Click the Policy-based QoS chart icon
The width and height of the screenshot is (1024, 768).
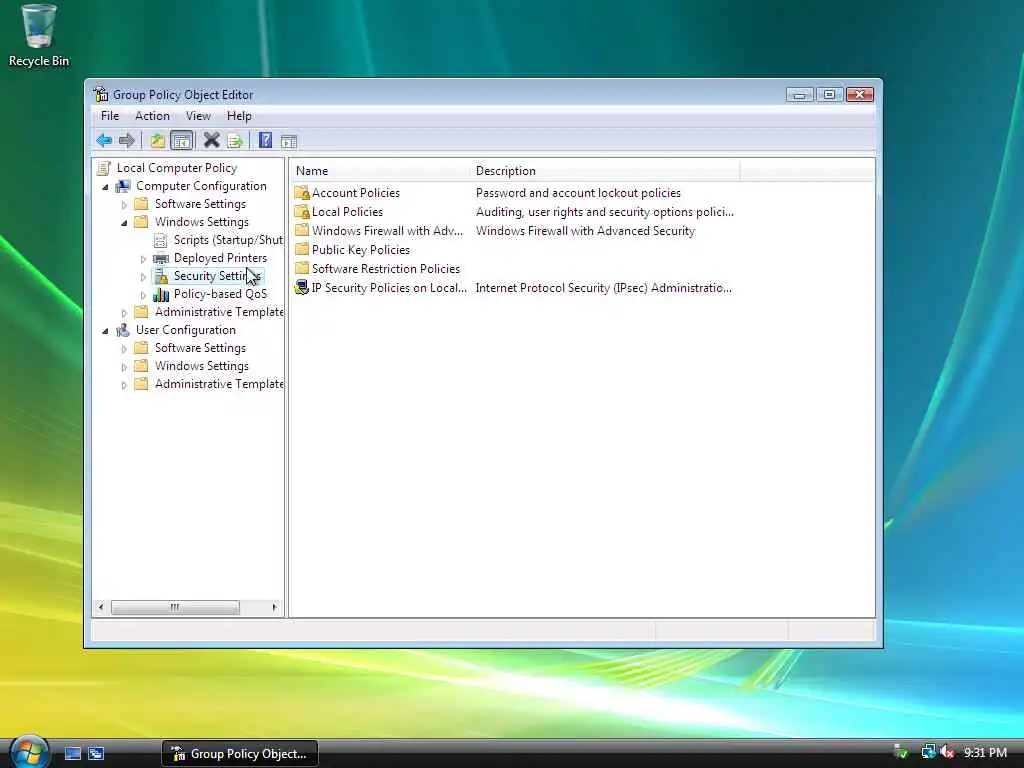click(x=161, y=295)
